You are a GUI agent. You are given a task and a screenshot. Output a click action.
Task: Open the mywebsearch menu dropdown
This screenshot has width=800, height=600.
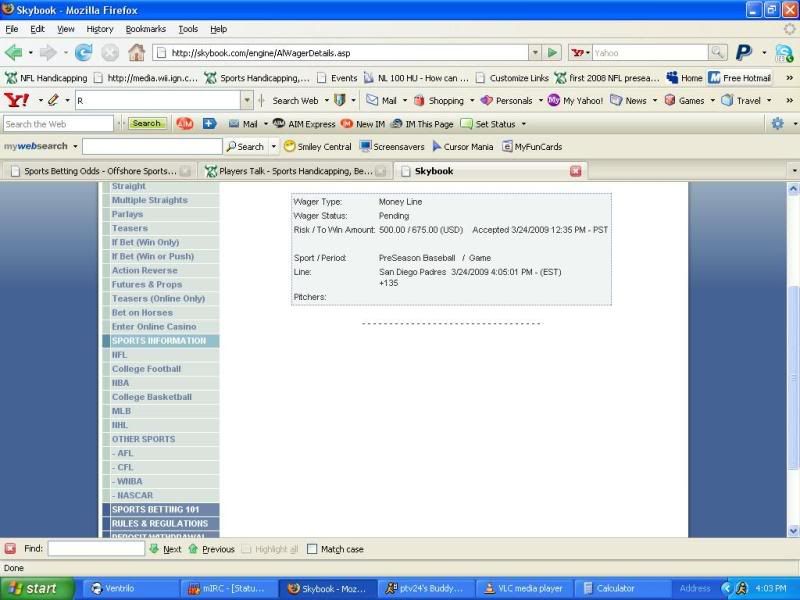75,146
